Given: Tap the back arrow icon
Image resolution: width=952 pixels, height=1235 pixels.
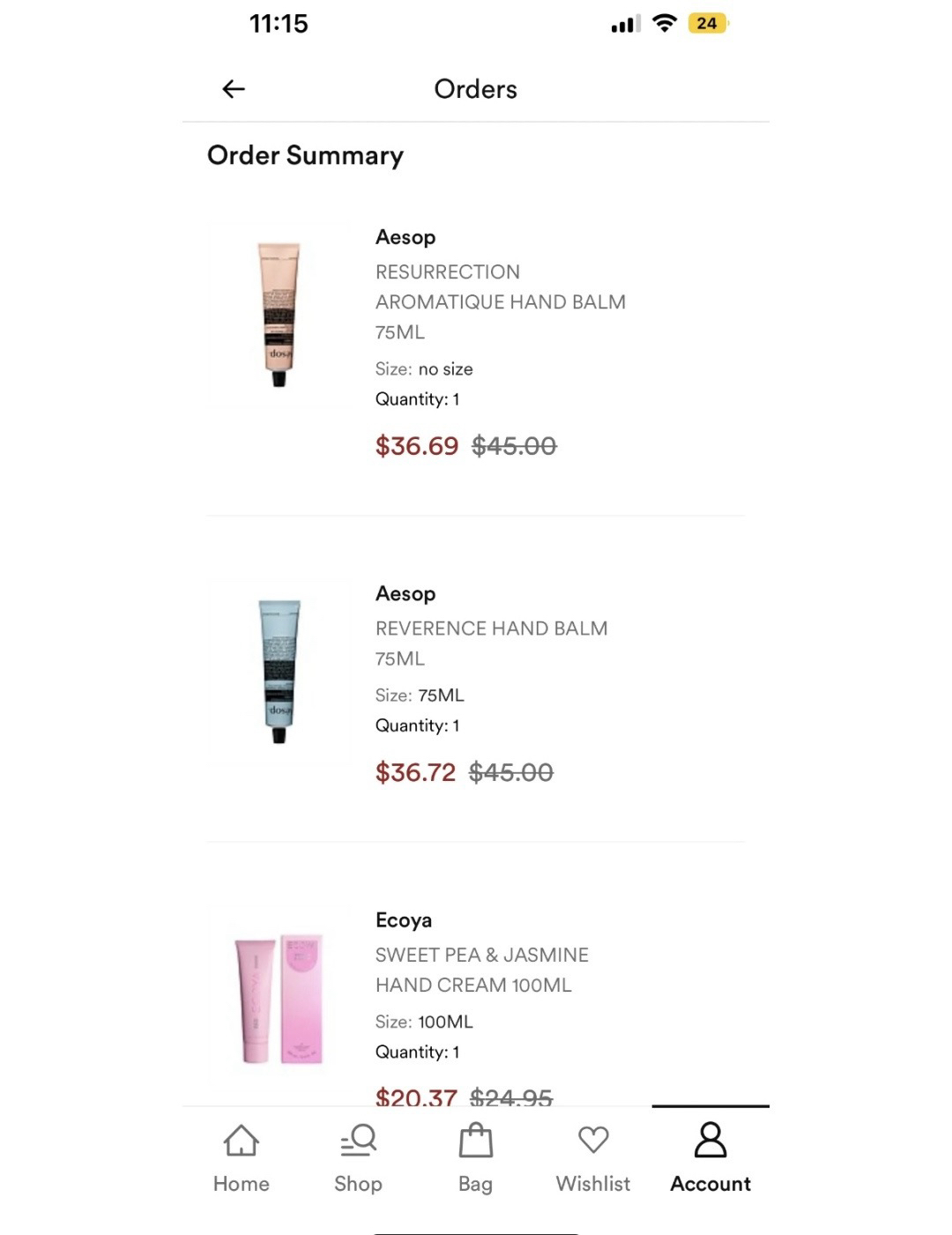Looking at the screenshot, I should (234, 89).
